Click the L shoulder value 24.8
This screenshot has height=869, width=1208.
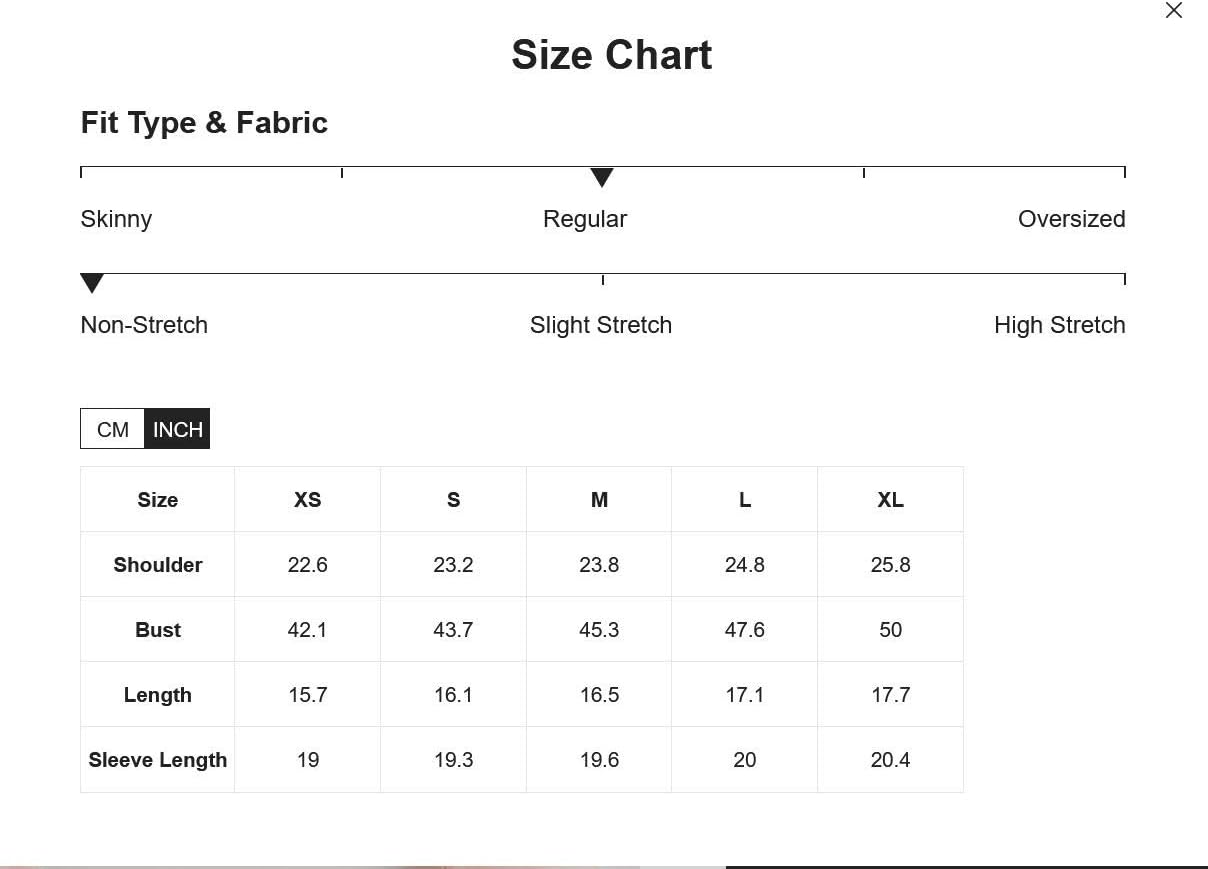(745, 565)
